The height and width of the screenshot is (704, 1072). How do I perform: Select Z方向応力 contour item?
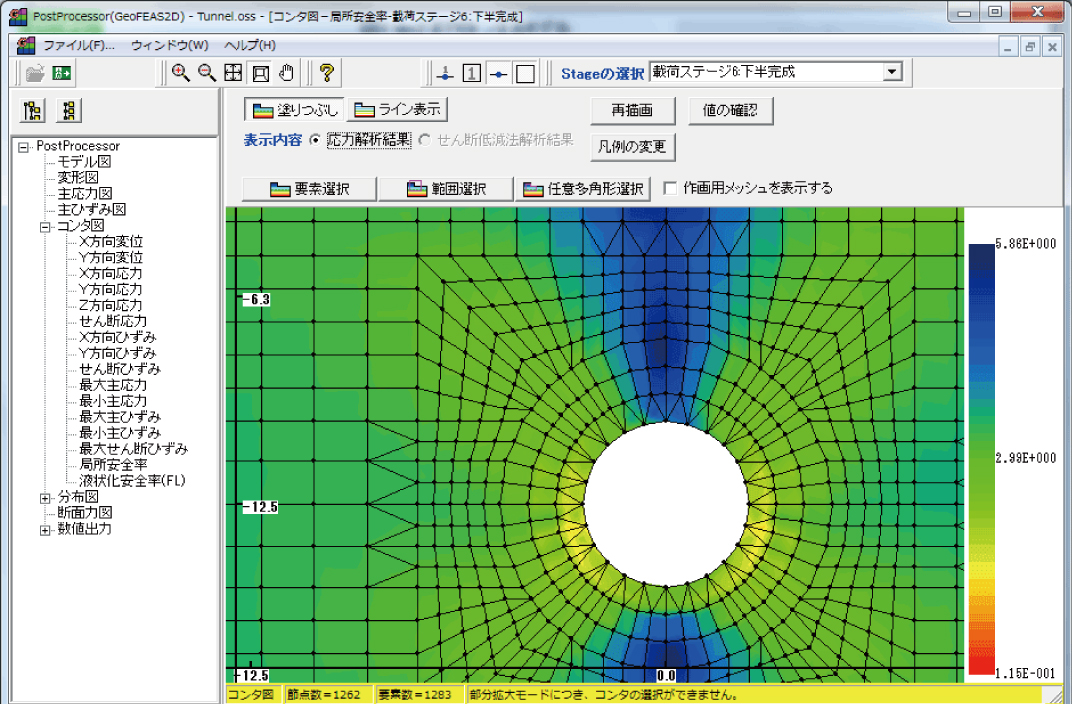pyautogui.click(x=111, y=306)
